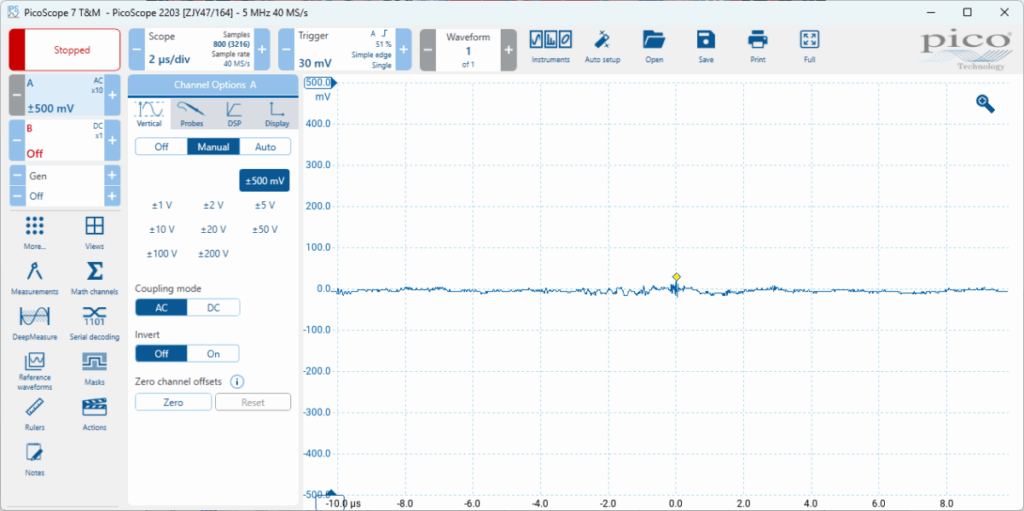Save the waveform with Save icon
The height and width of the screenshot is (511, 1024).
[705, 46]
